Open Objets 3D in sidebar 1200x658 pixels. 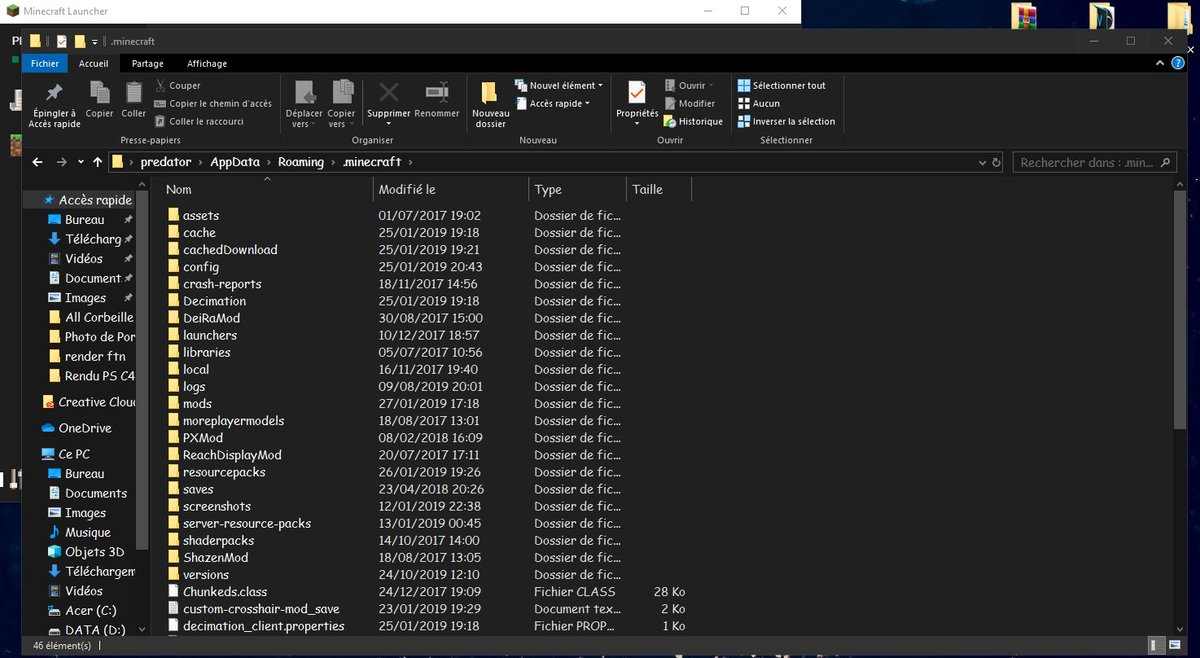[87, 552]
